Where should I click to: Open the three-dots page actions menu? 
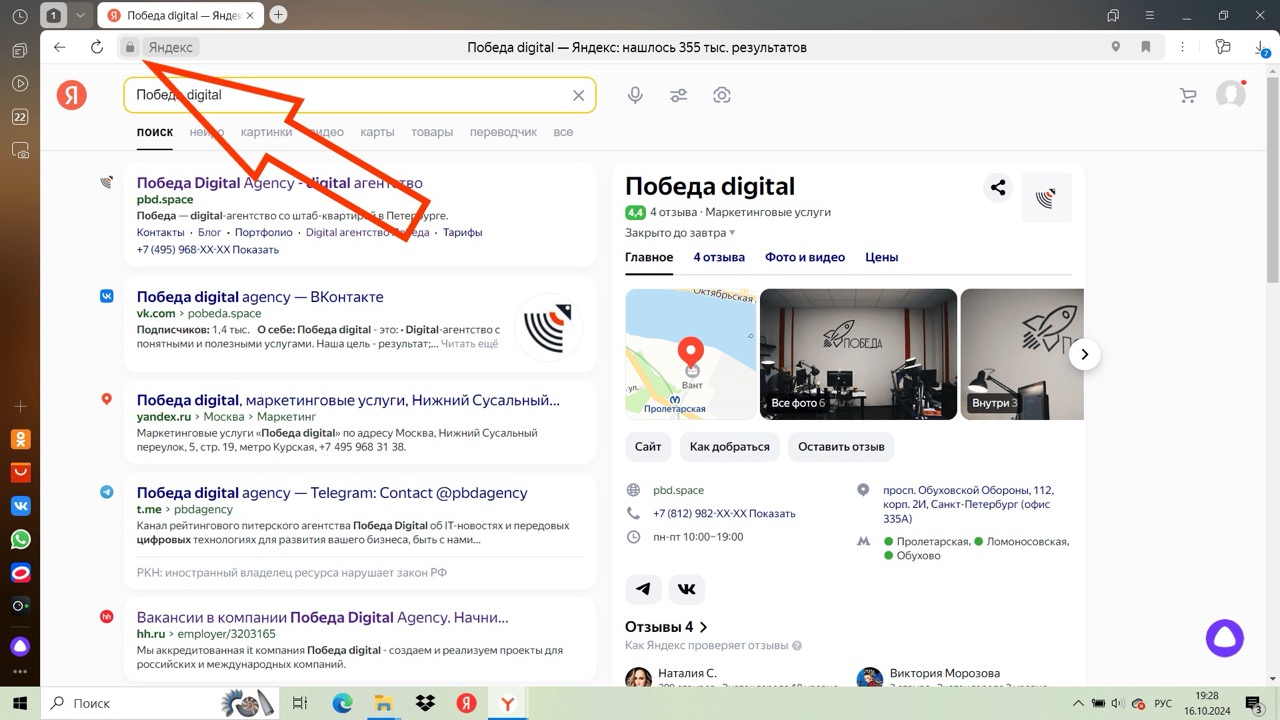point(1182,47)
